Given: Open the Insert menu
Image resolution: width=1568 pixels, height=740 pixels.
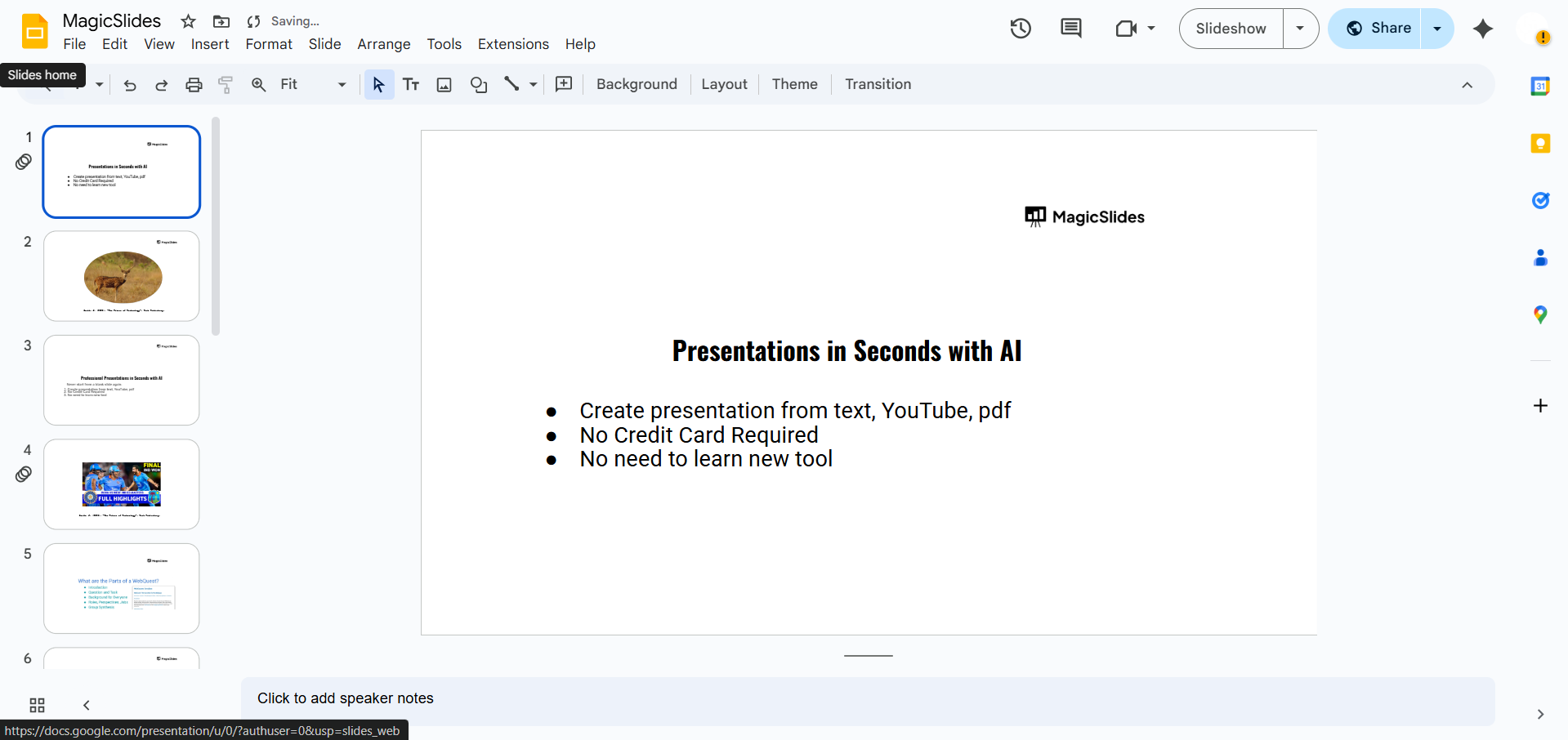Looking at the screenshot, I should 210,44.
